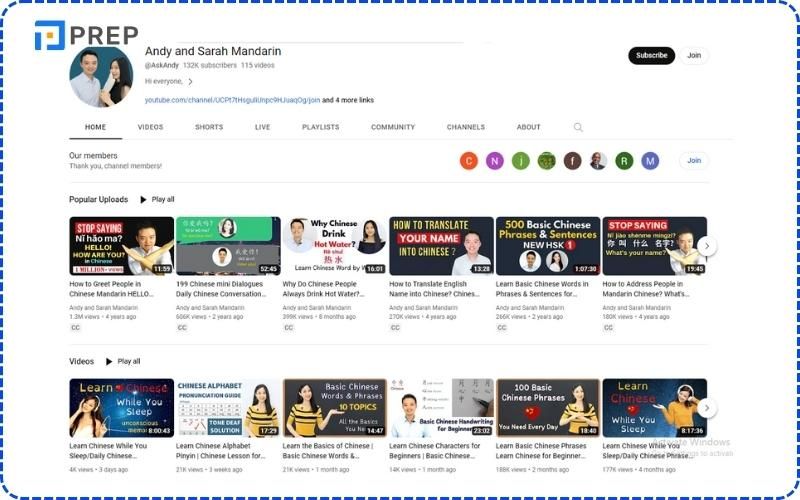Open Learn Chinese While You Sleep 8:17:36 thumbnail

tap(655, 408)
